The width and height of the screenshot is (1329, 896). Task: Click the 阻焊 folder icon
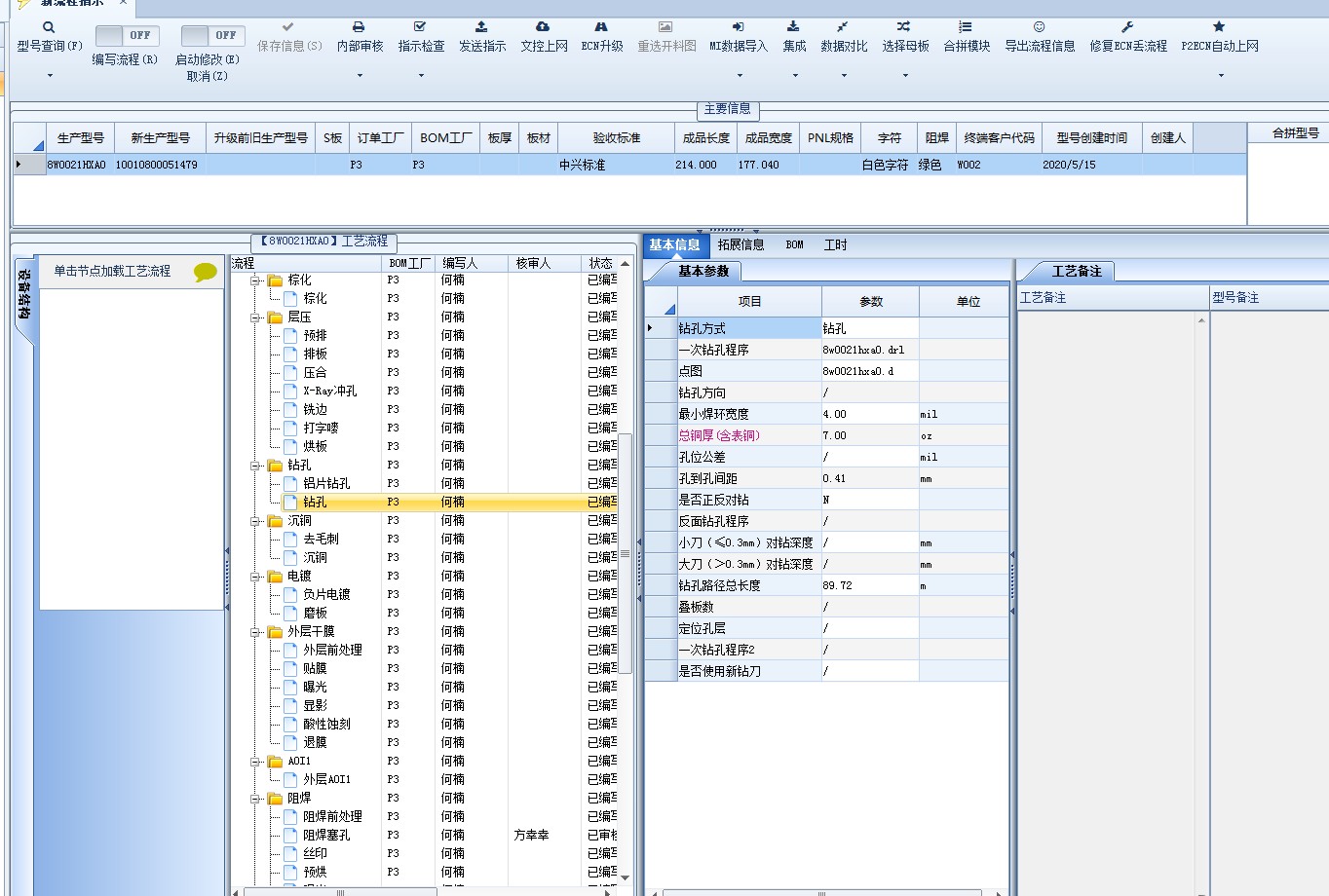pyautogui.click(x=275, y=799)
